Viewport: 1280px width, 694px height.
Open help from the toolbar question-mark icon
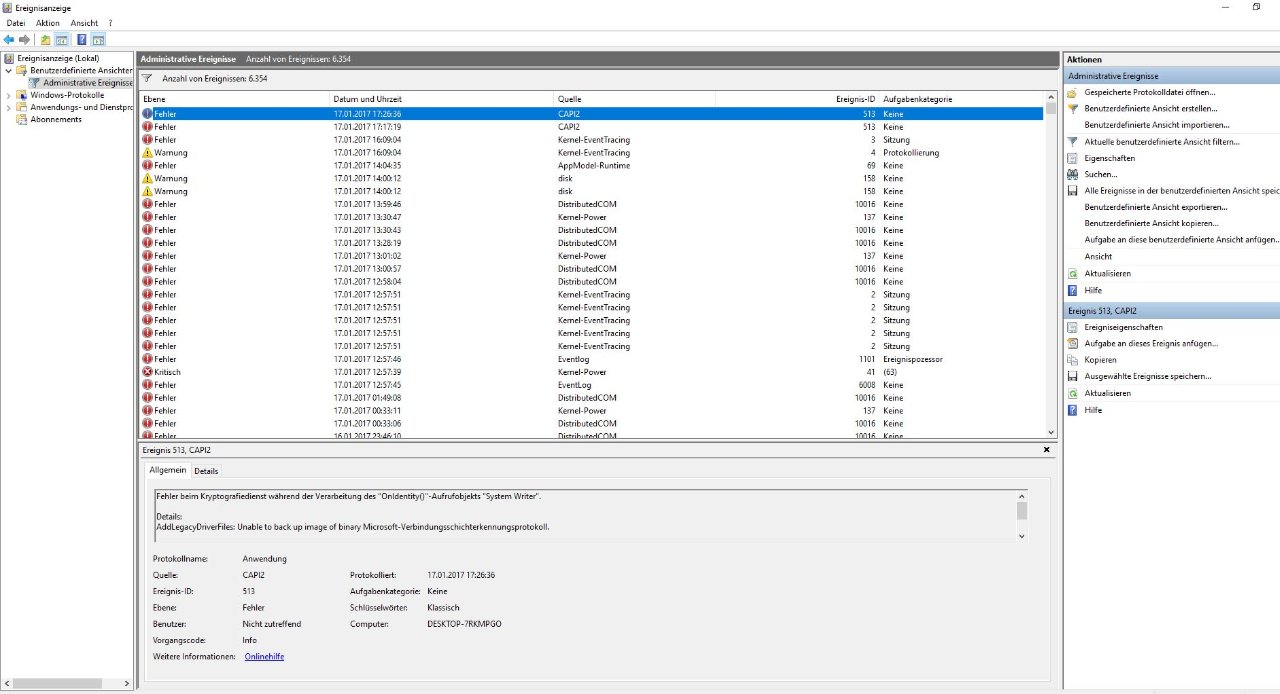point(81,40)
